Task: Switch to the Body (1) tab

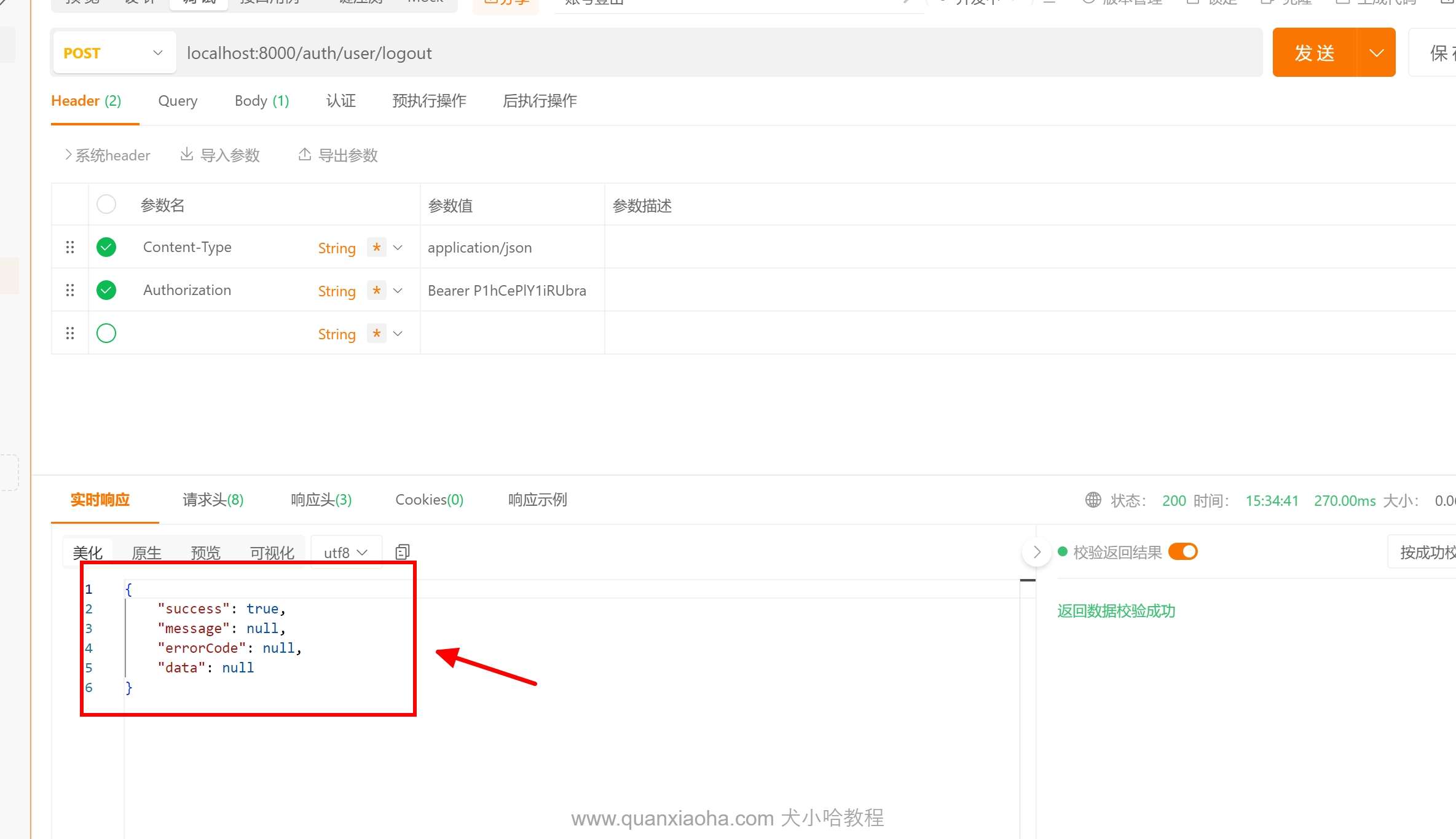Action: point(261,101)
